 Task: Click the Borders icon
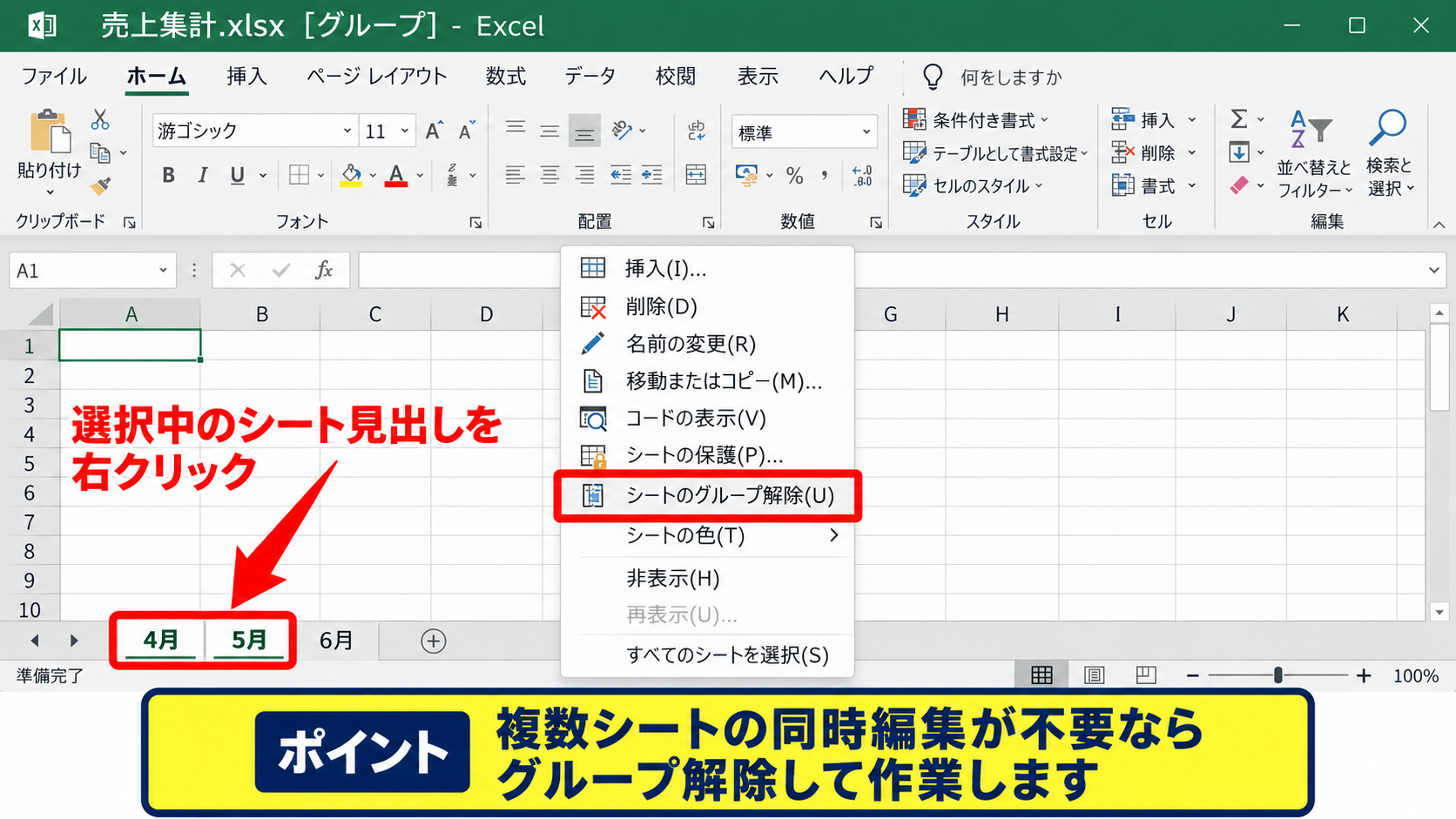[299, 175]
